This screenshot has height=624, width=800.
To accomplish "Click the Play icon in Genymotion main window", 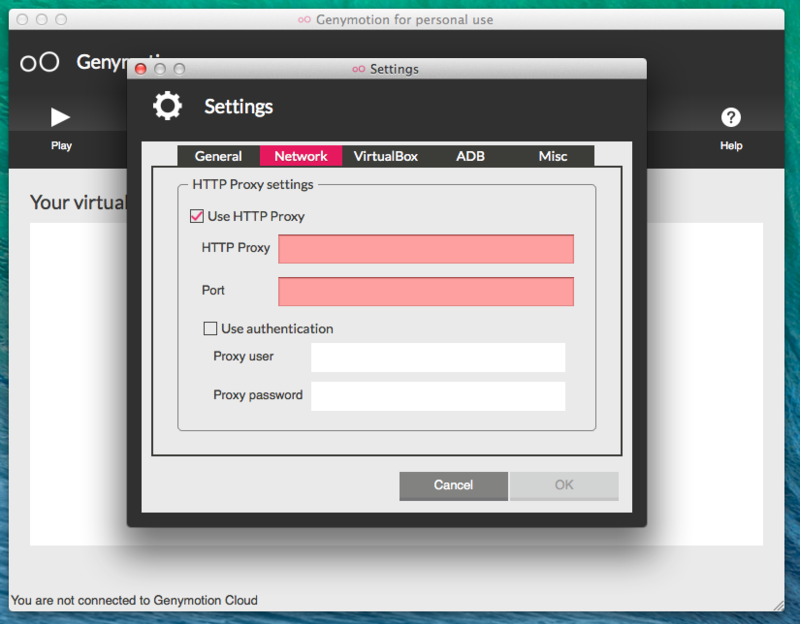I will tap(60, 117).
